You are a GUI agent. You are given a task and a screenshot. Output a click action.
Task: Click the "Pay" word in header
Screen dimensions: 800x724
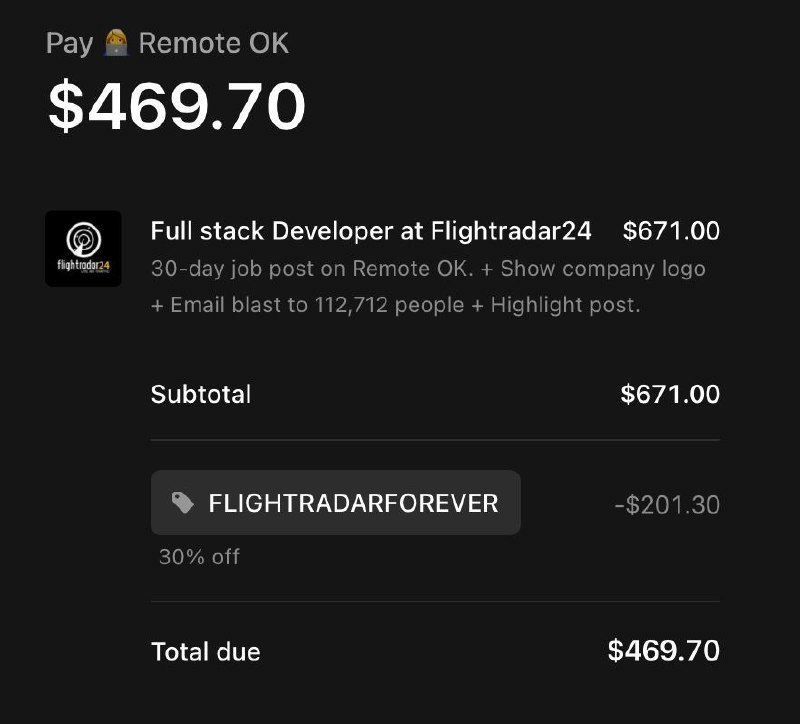pos(69,43)
